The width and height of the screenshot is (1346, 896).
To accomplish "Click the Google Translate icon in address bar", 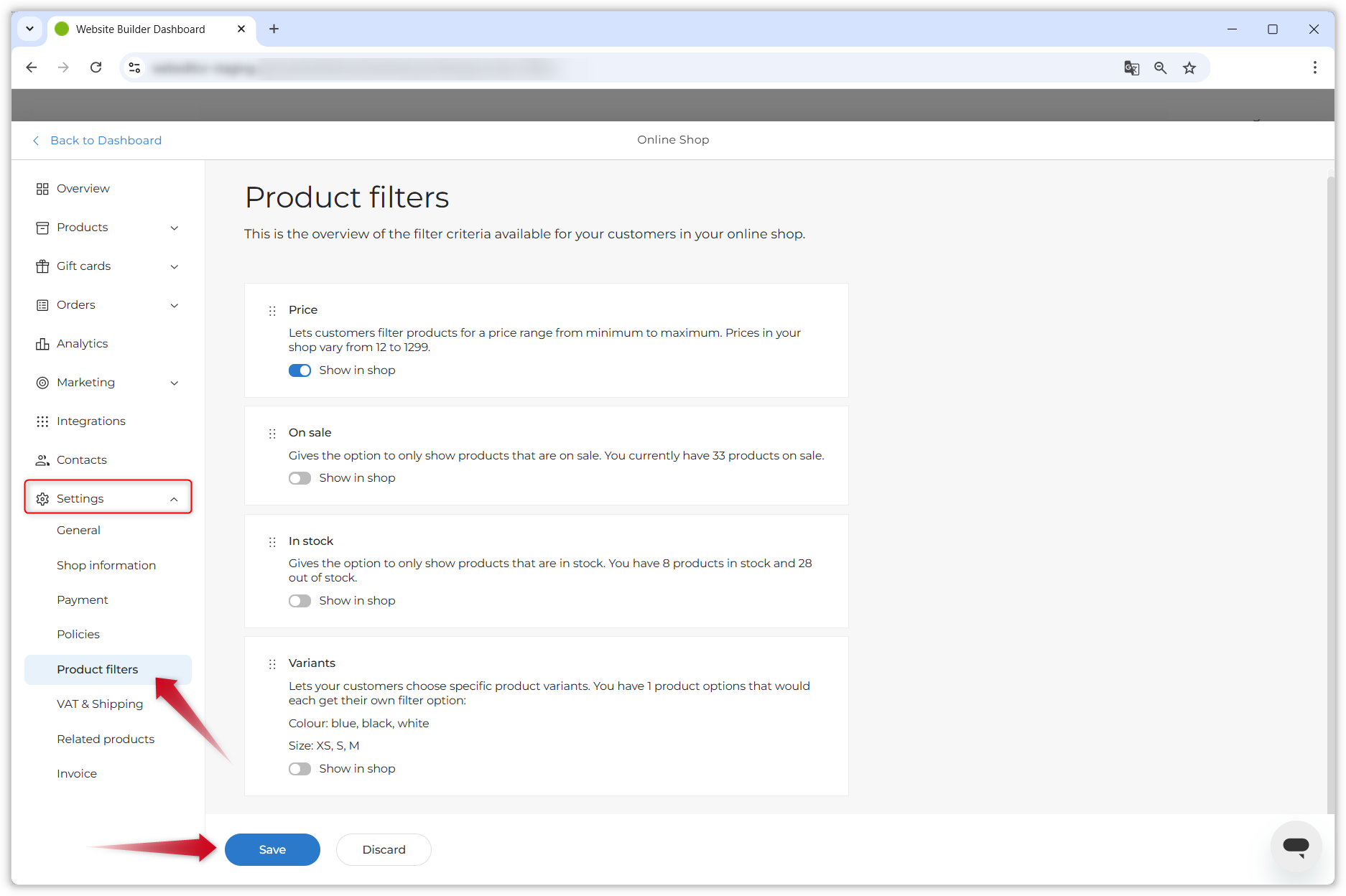I will click(1131, 67).
